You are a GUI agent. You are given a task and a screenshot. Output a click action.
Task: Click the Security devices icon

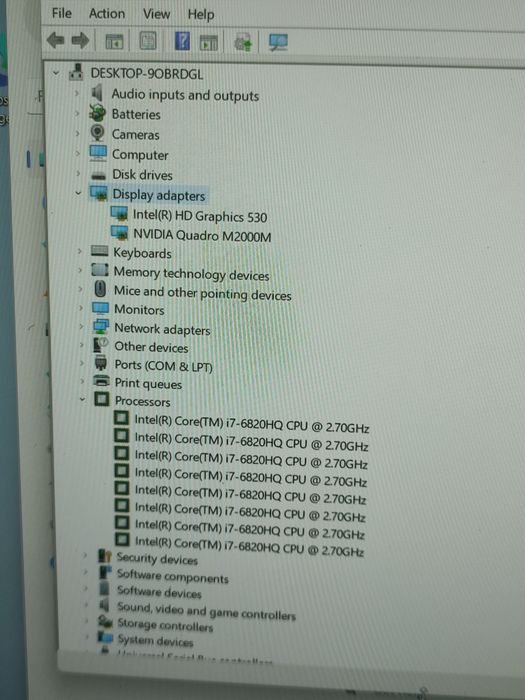tap(105, 556)
